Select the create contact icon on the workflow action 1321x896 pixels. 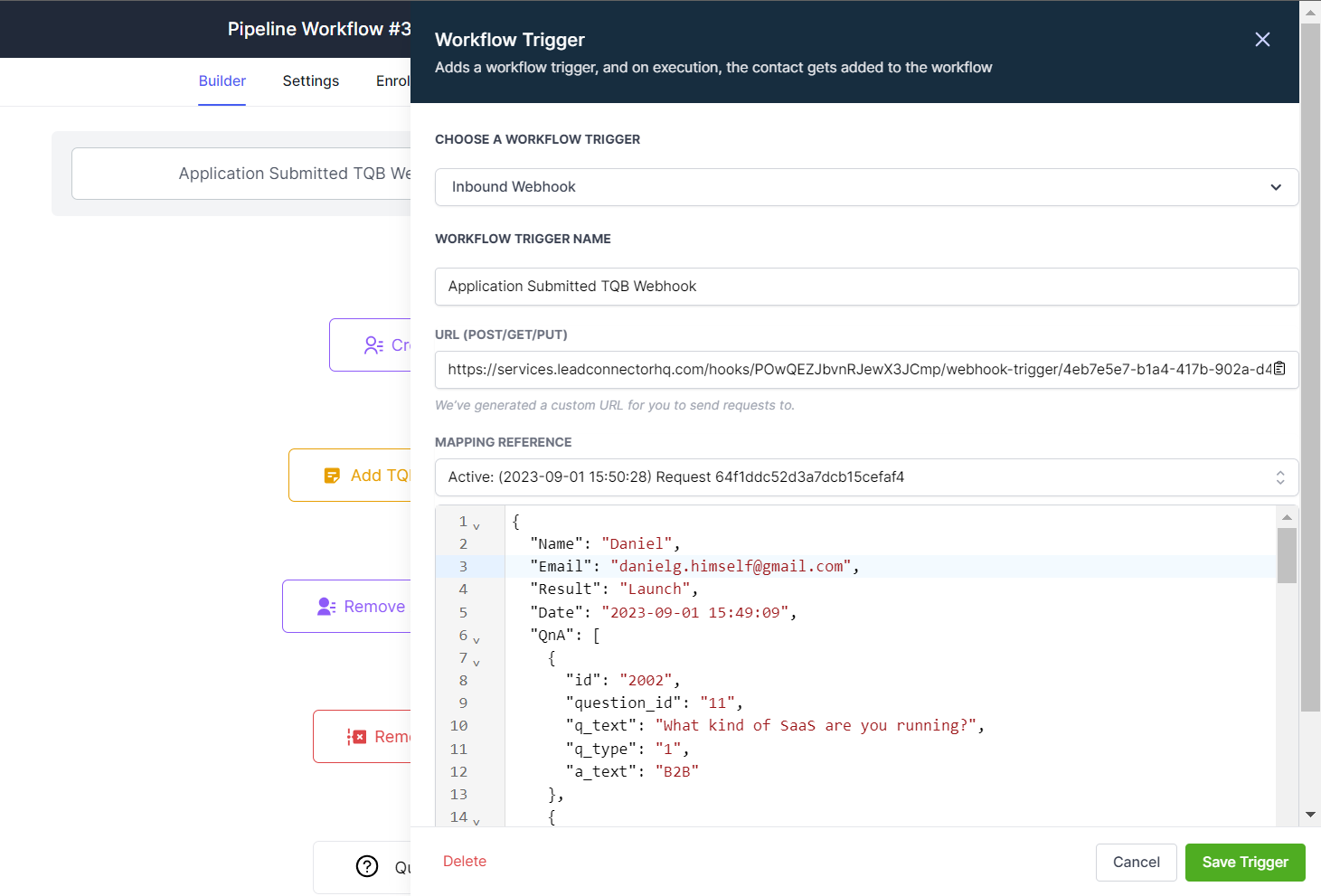373,344
